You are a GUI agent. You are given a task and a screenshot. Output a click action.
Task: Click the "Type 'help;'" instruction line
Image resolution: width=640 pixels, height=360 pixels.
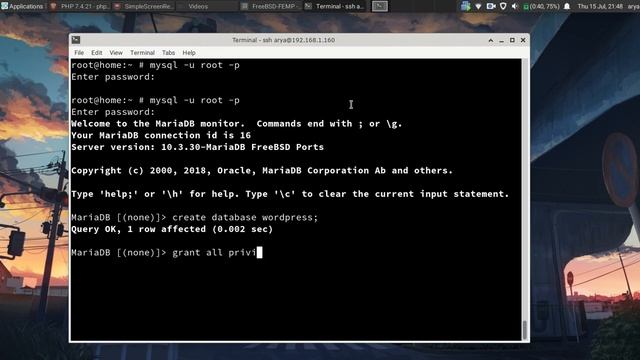tap(290, 194)
